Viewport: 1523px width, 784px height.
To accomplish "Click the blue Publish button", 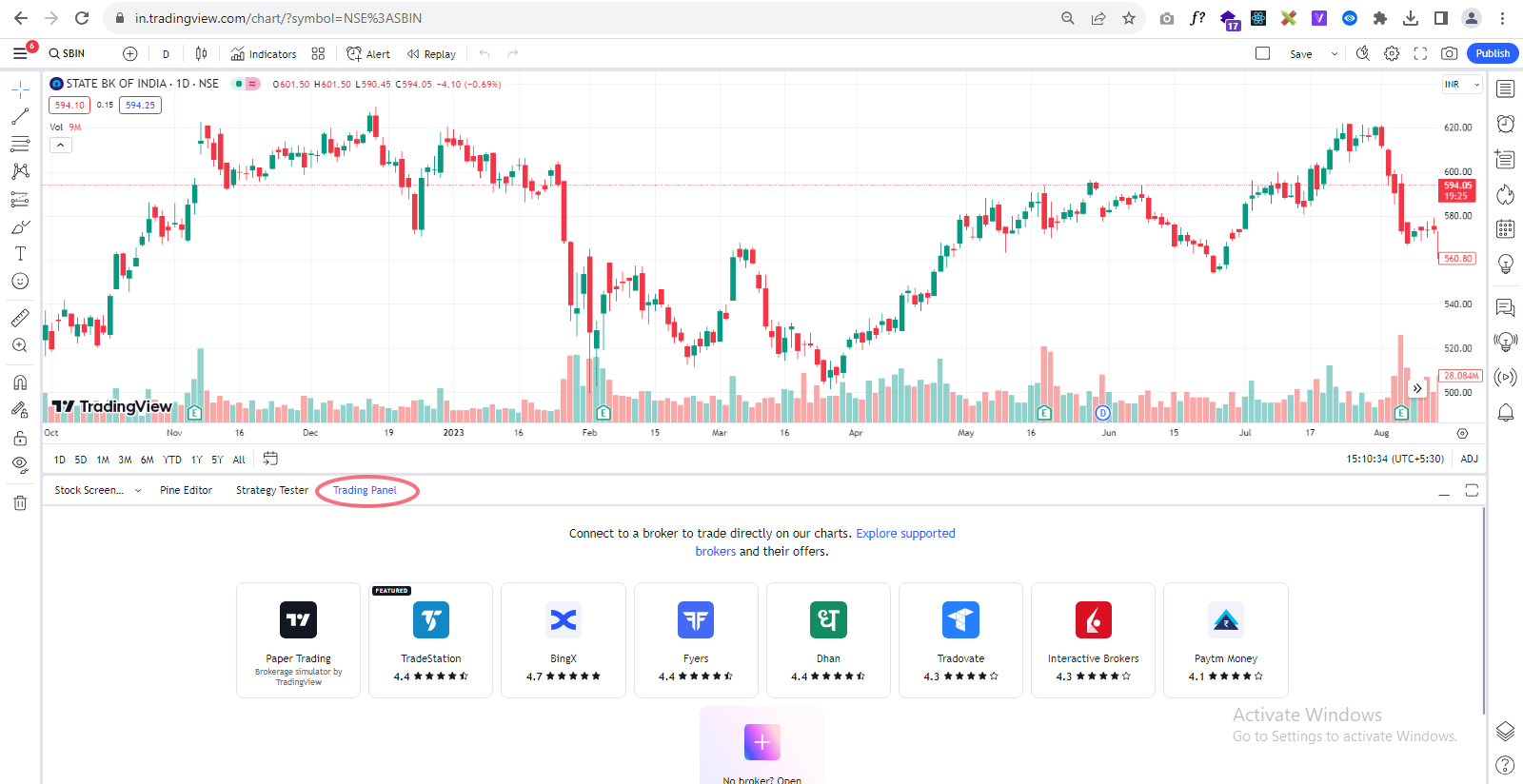I will (1493, 53).
